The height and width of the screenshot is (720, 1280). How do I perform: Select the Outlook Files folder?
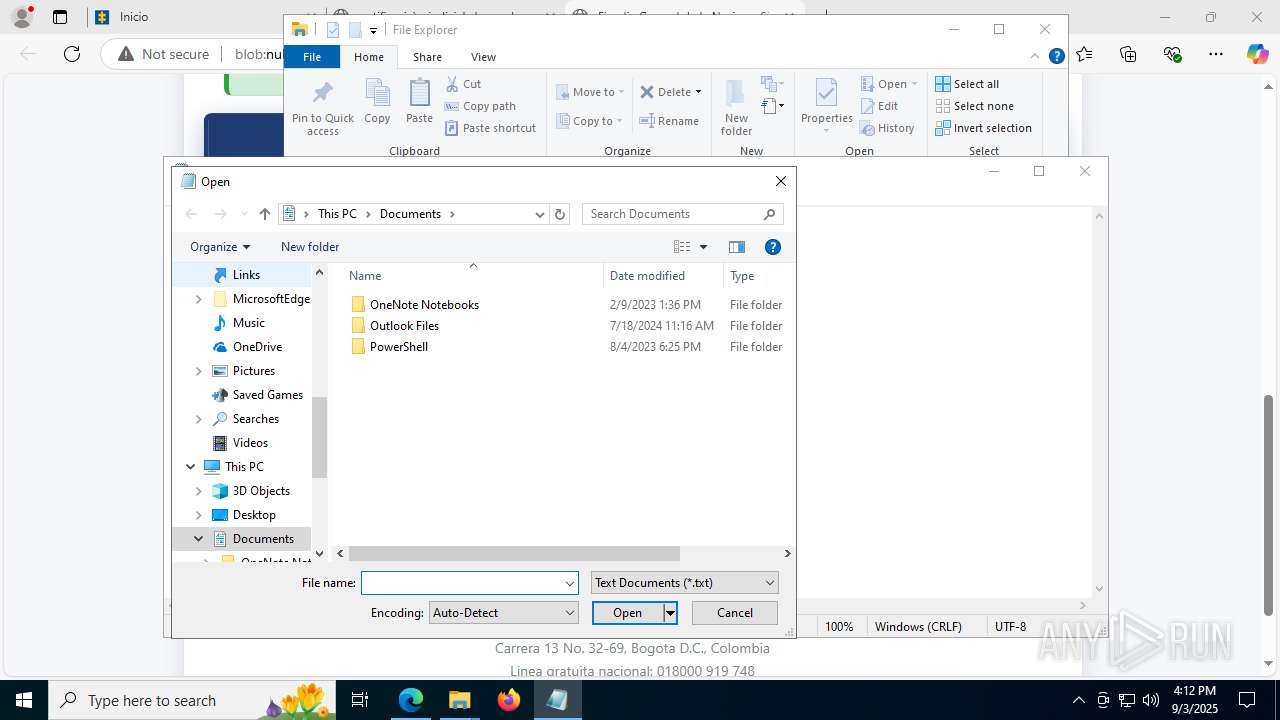click(404, 326)
